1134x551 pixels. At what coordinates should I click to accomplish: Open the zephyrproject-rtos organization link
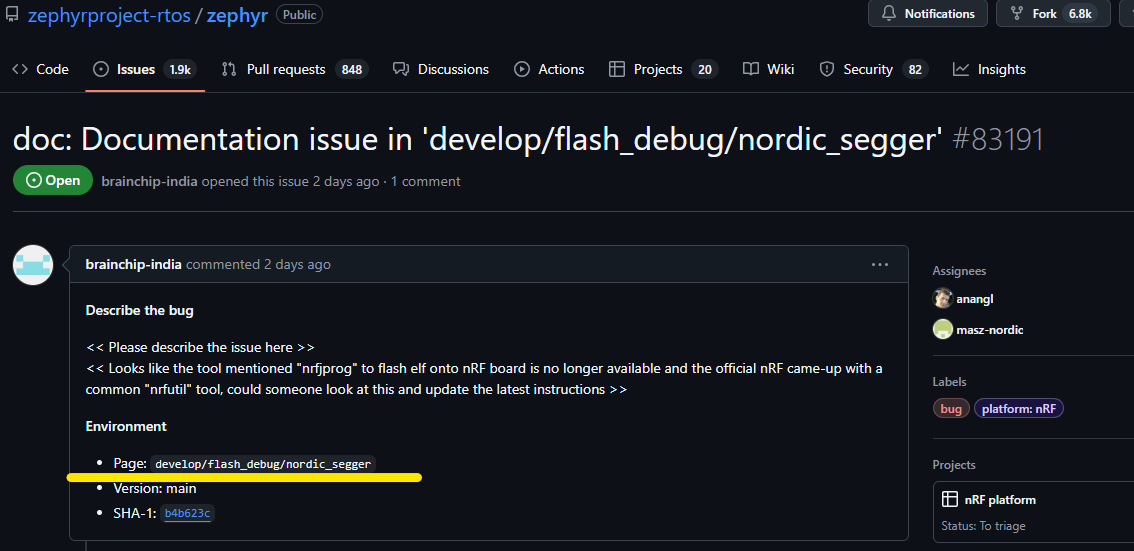pyautogui.click(x=109, y=16)
